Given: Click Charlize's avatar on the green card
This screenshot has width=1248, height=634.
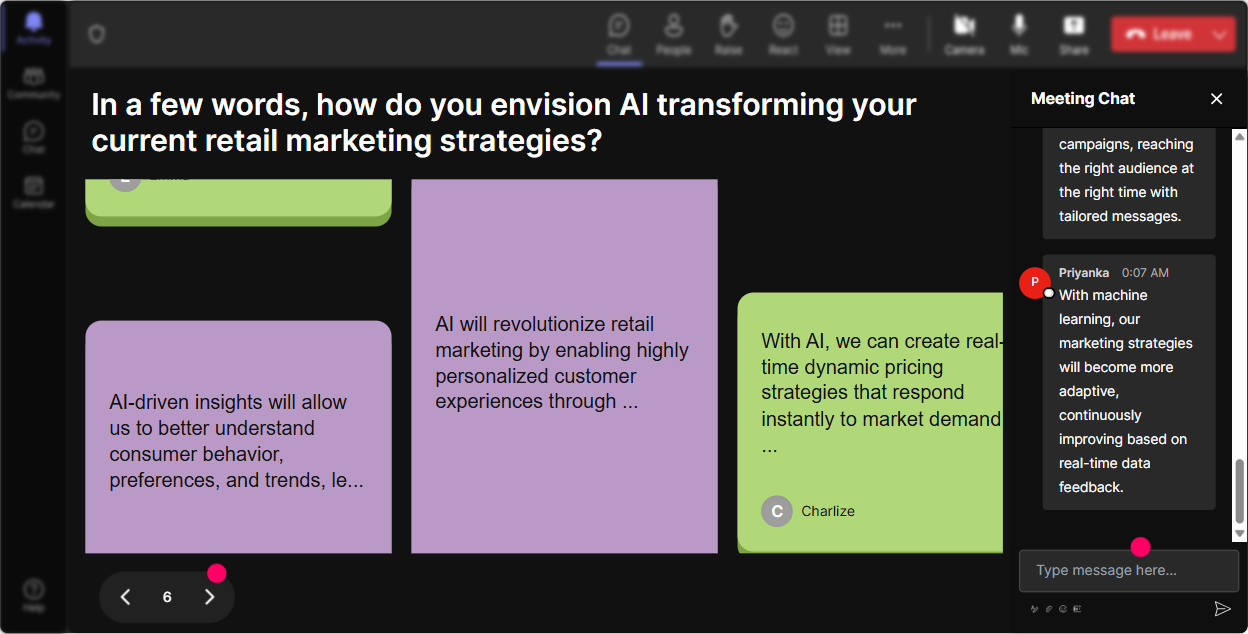Looking at the screenshot, I should point(777,511).
